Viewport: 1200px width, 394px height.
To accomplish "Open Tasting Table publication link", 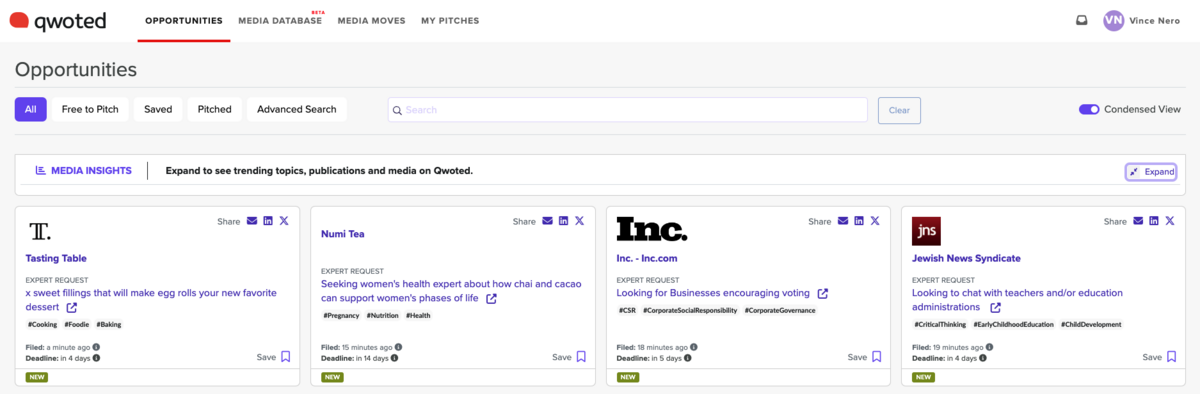I will click(x=56, y=258).
